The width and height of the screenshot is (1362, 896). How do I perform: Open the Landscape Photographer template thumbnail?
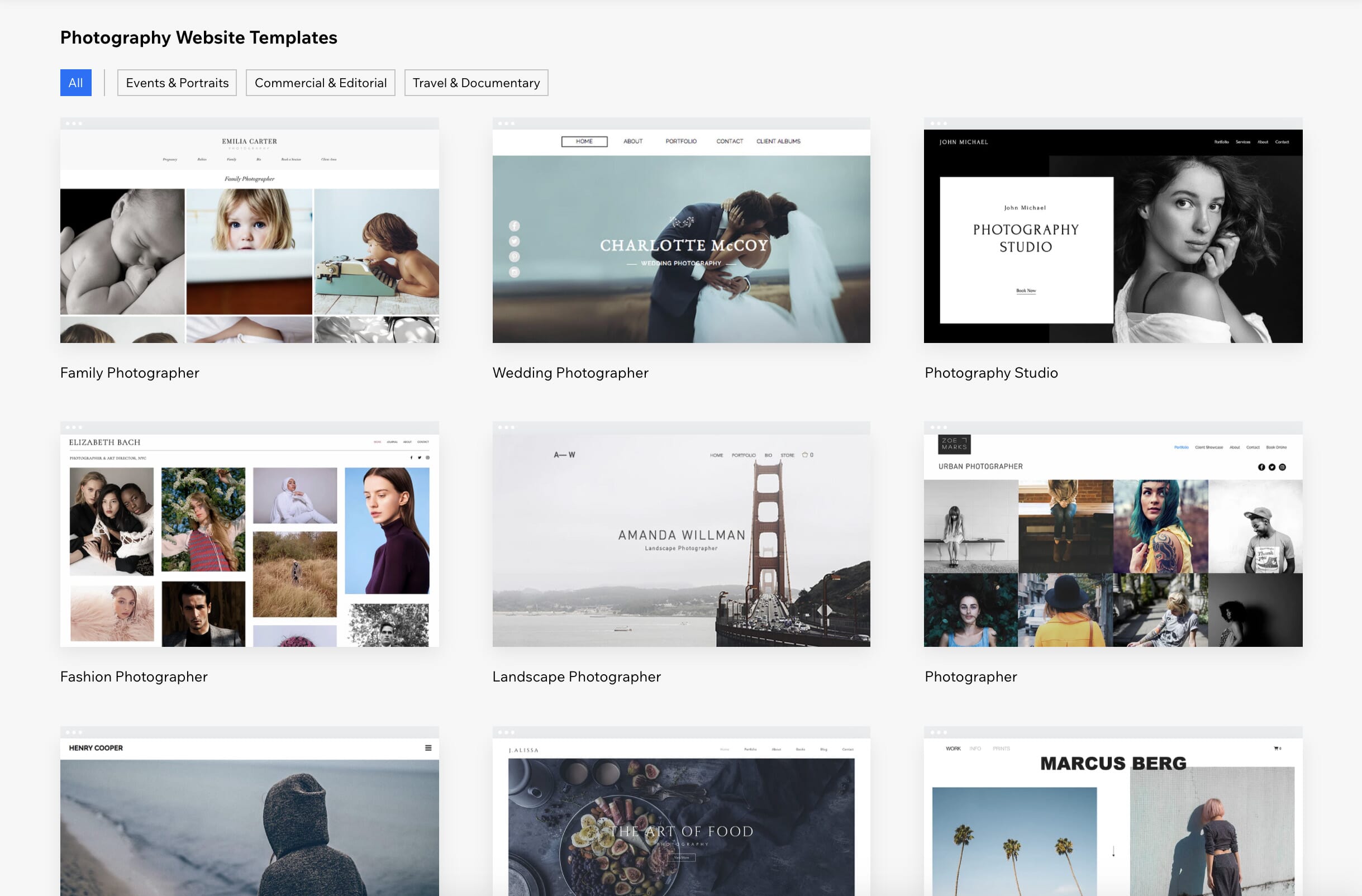click(681, 535)
